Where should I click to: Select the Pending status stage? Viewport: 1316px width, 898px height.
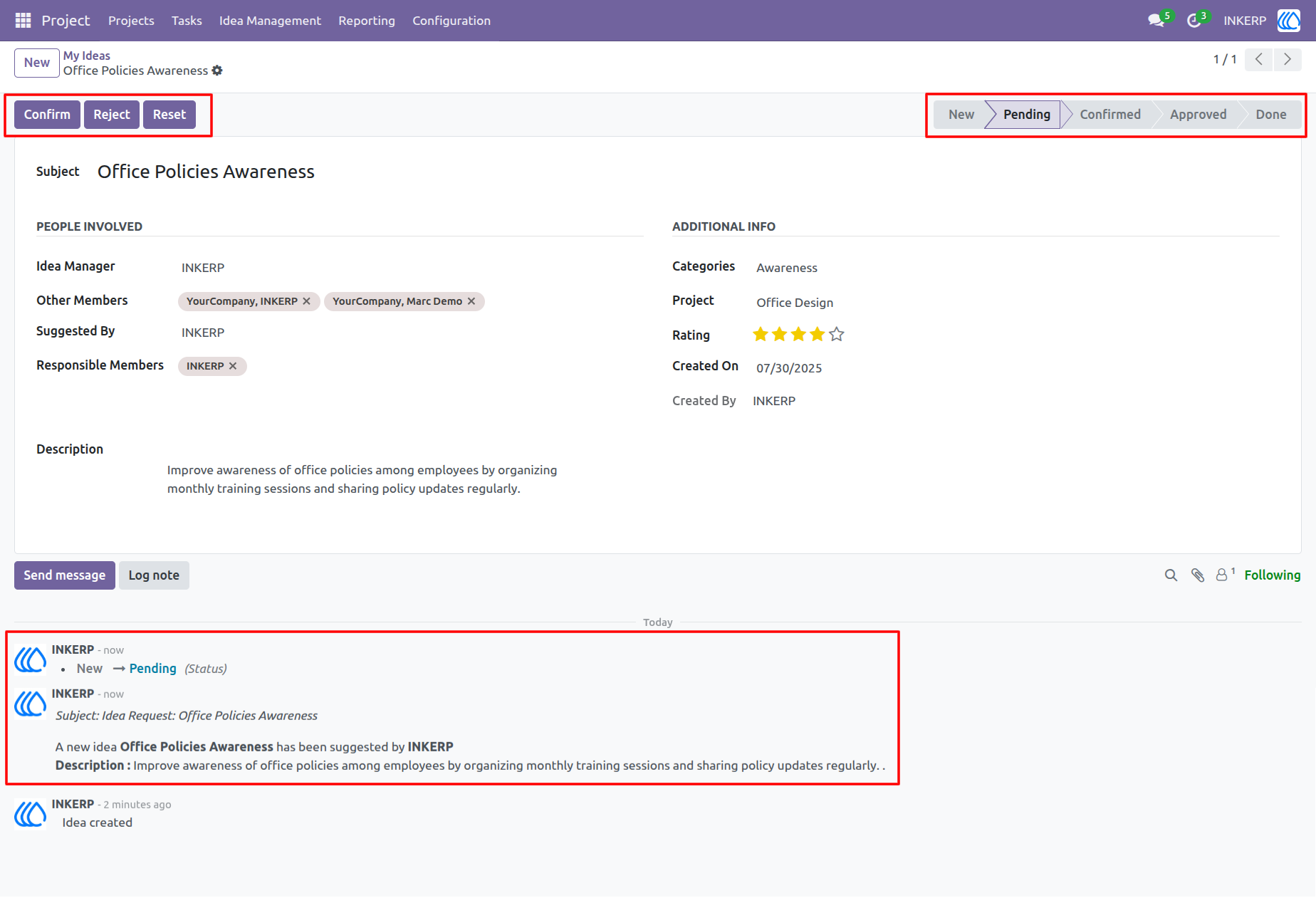click(x=1026, y=115)
